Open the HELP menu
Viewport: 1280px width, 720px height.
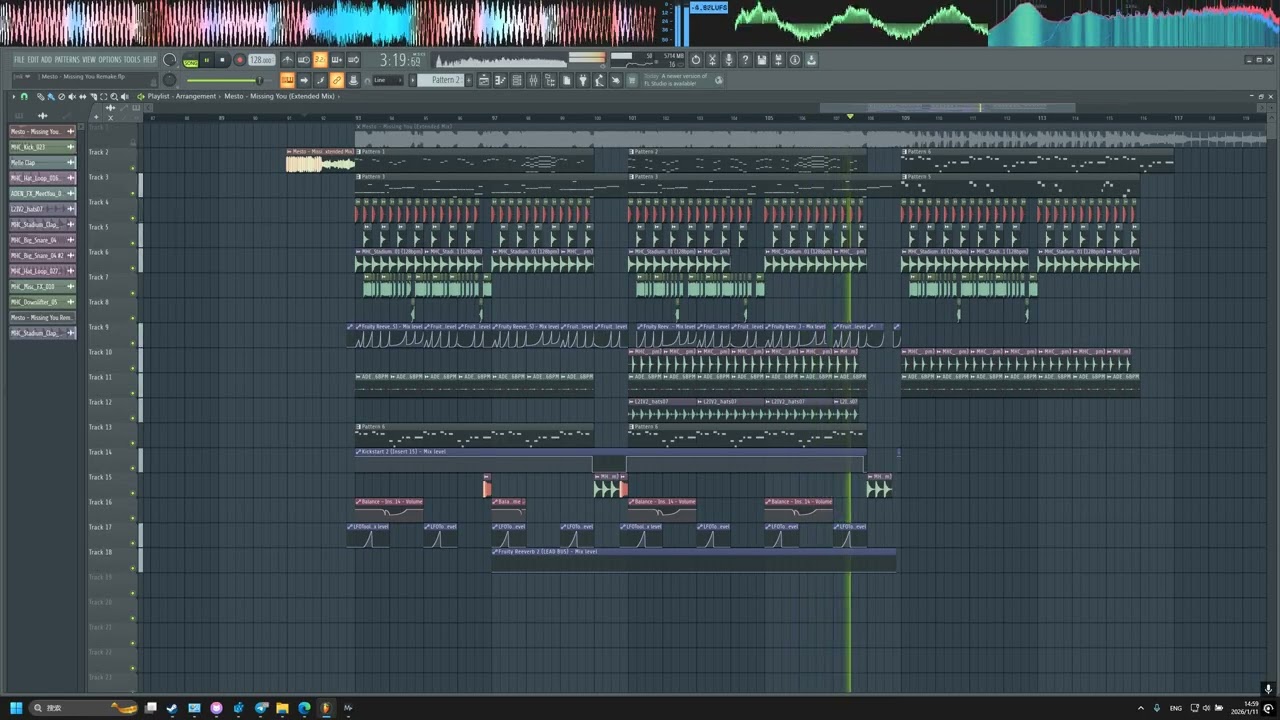point(150,60)
